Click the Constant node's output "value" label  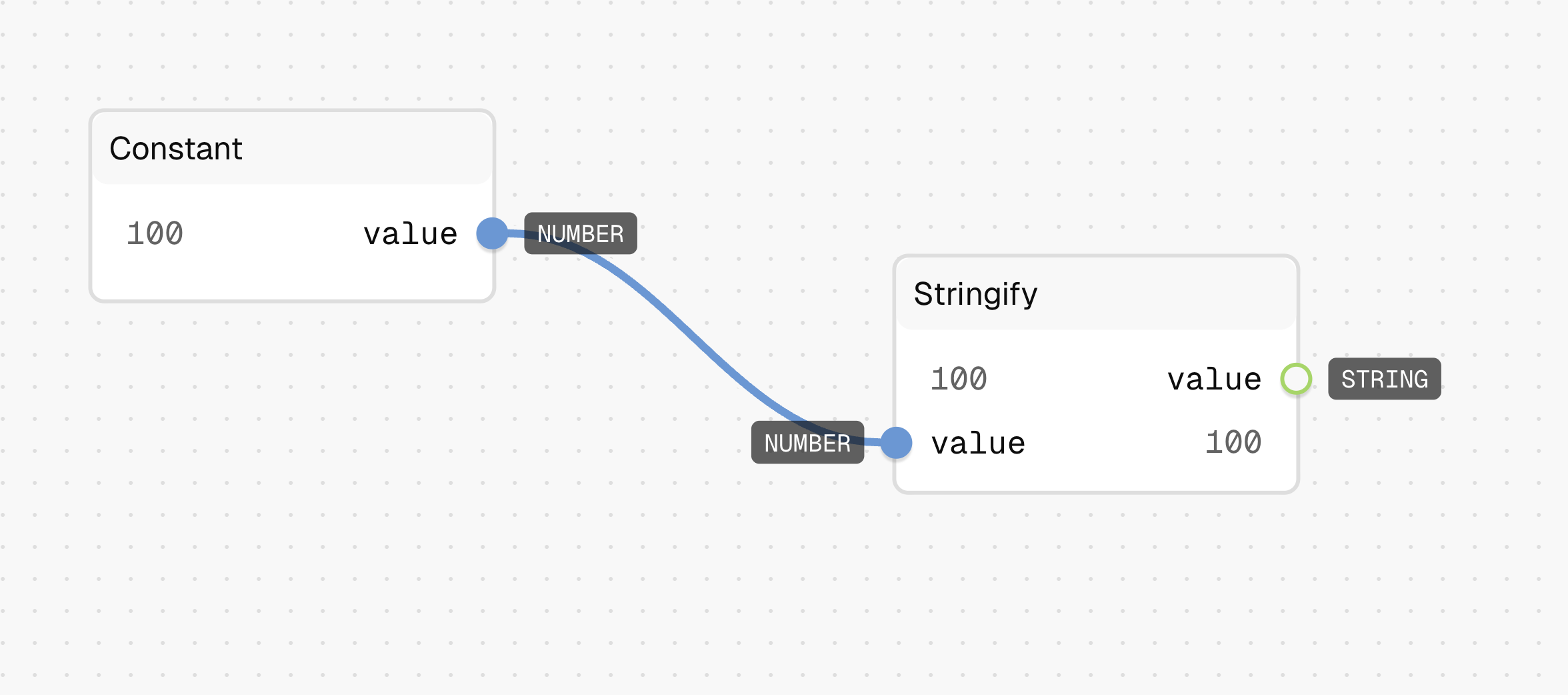point(410,234)
